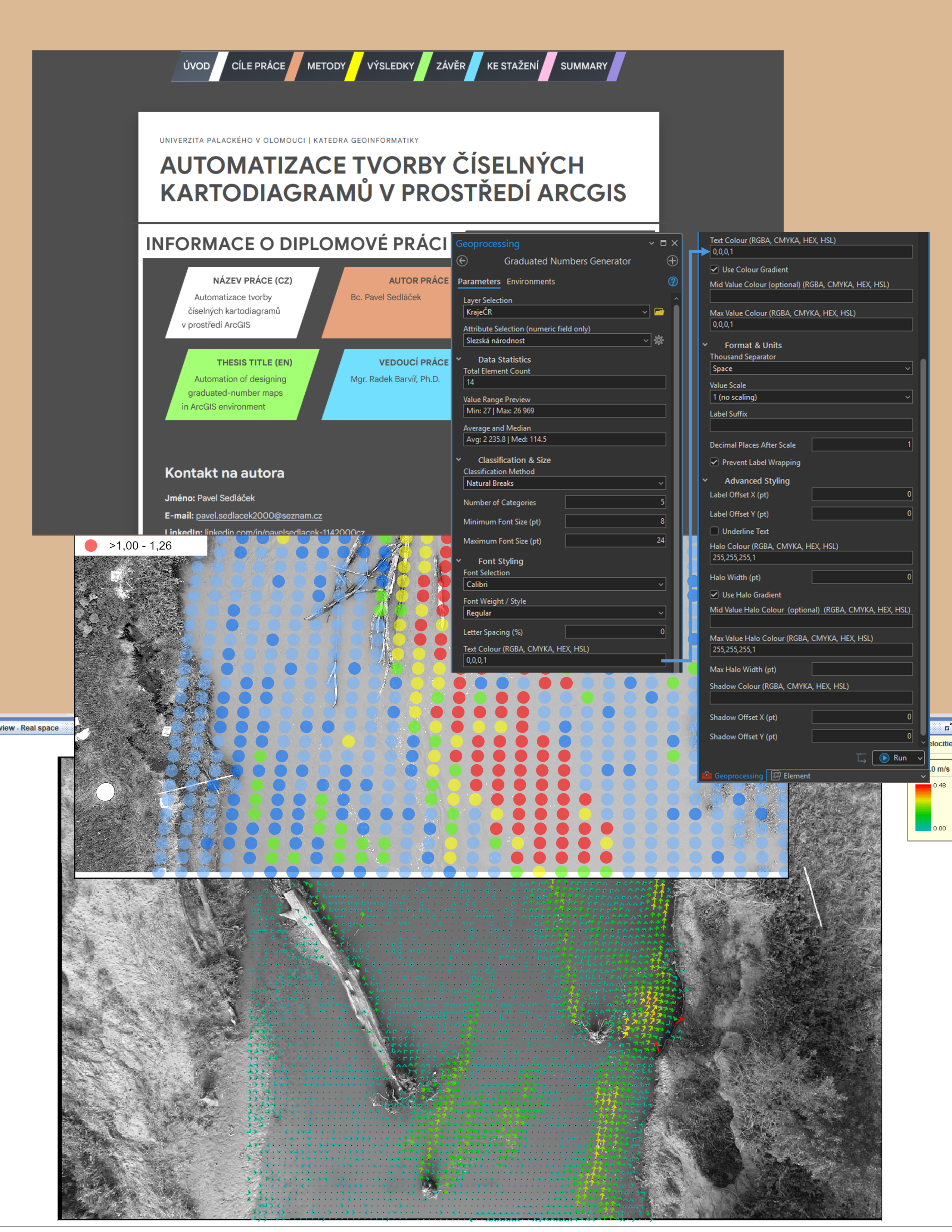The width and height of the screenshot is (952, 1232).
Task: Click Number of Categories field
Action: [615, 502]
